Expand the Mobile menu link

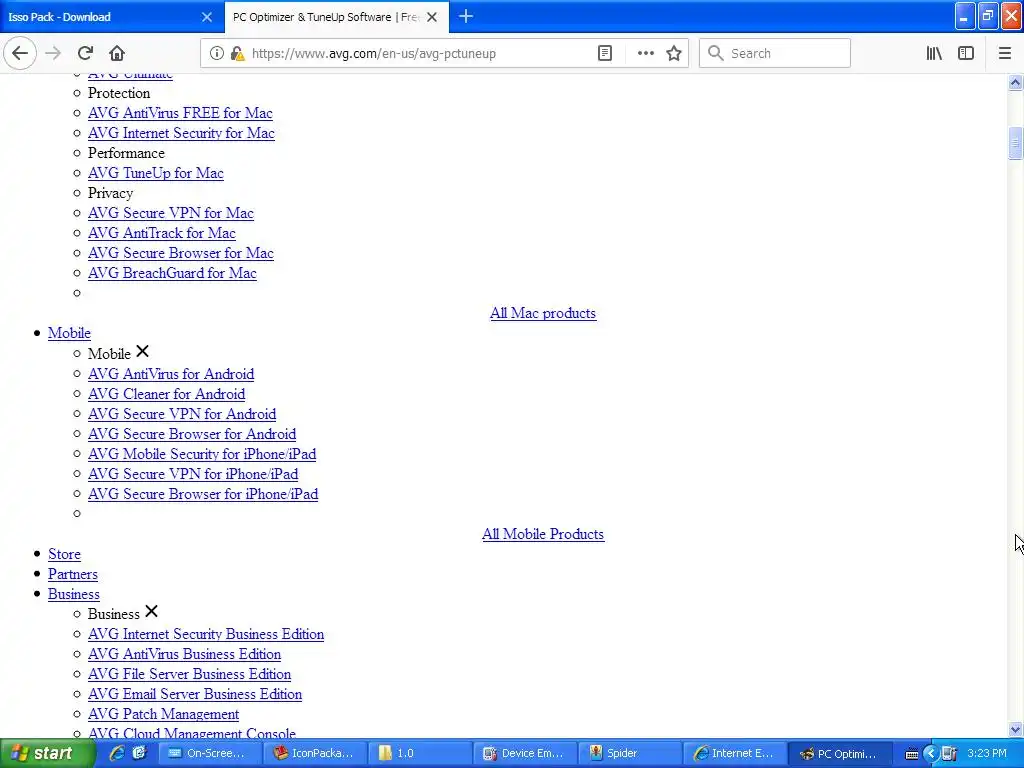point(69,333)
